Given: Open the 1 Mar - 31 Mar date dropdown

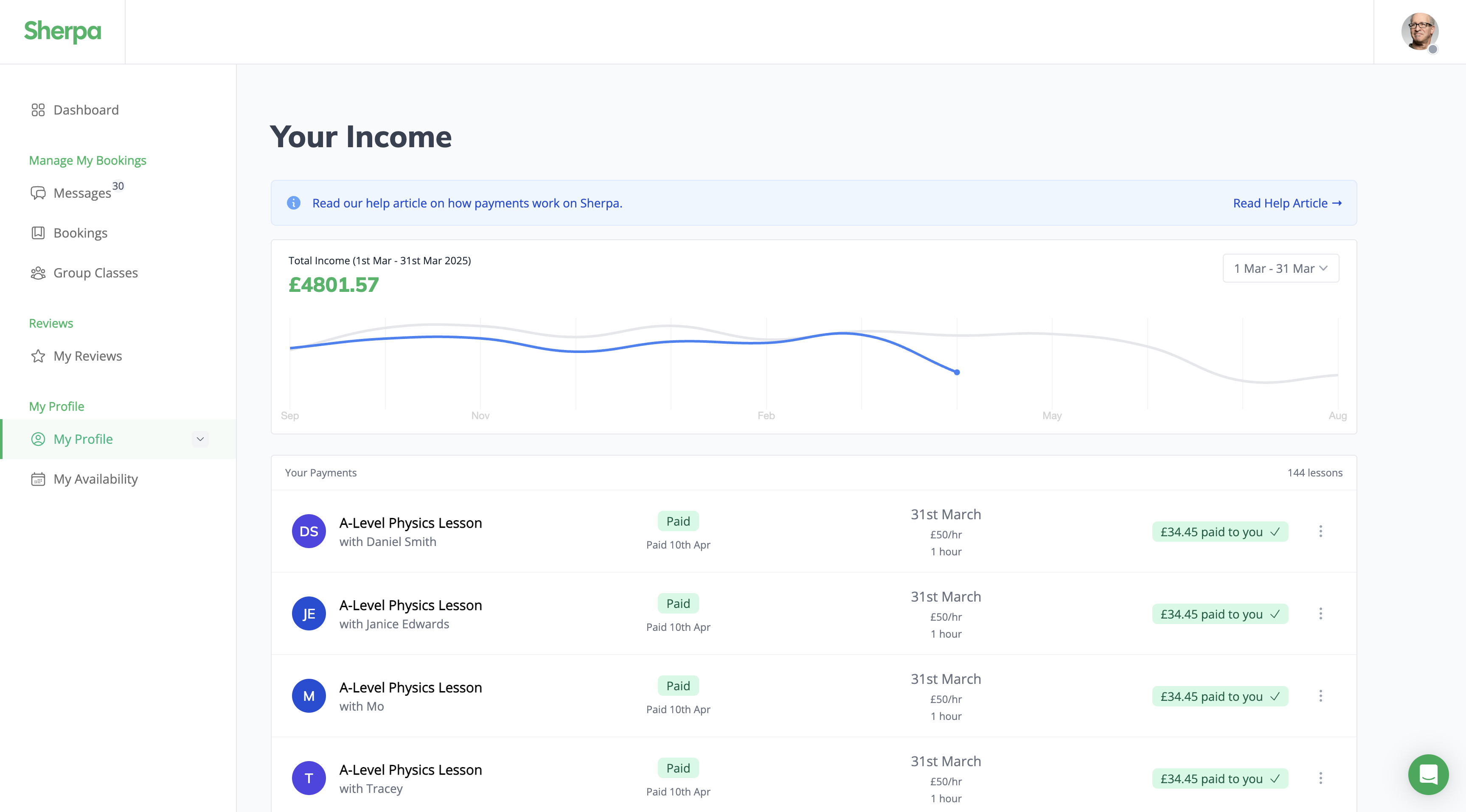Looking at the screenshot, I should tap(1281, 269).
